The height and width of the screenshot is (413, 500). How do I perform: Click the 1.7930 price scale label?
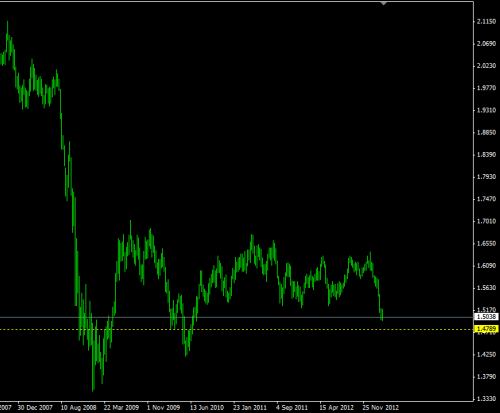486,177
